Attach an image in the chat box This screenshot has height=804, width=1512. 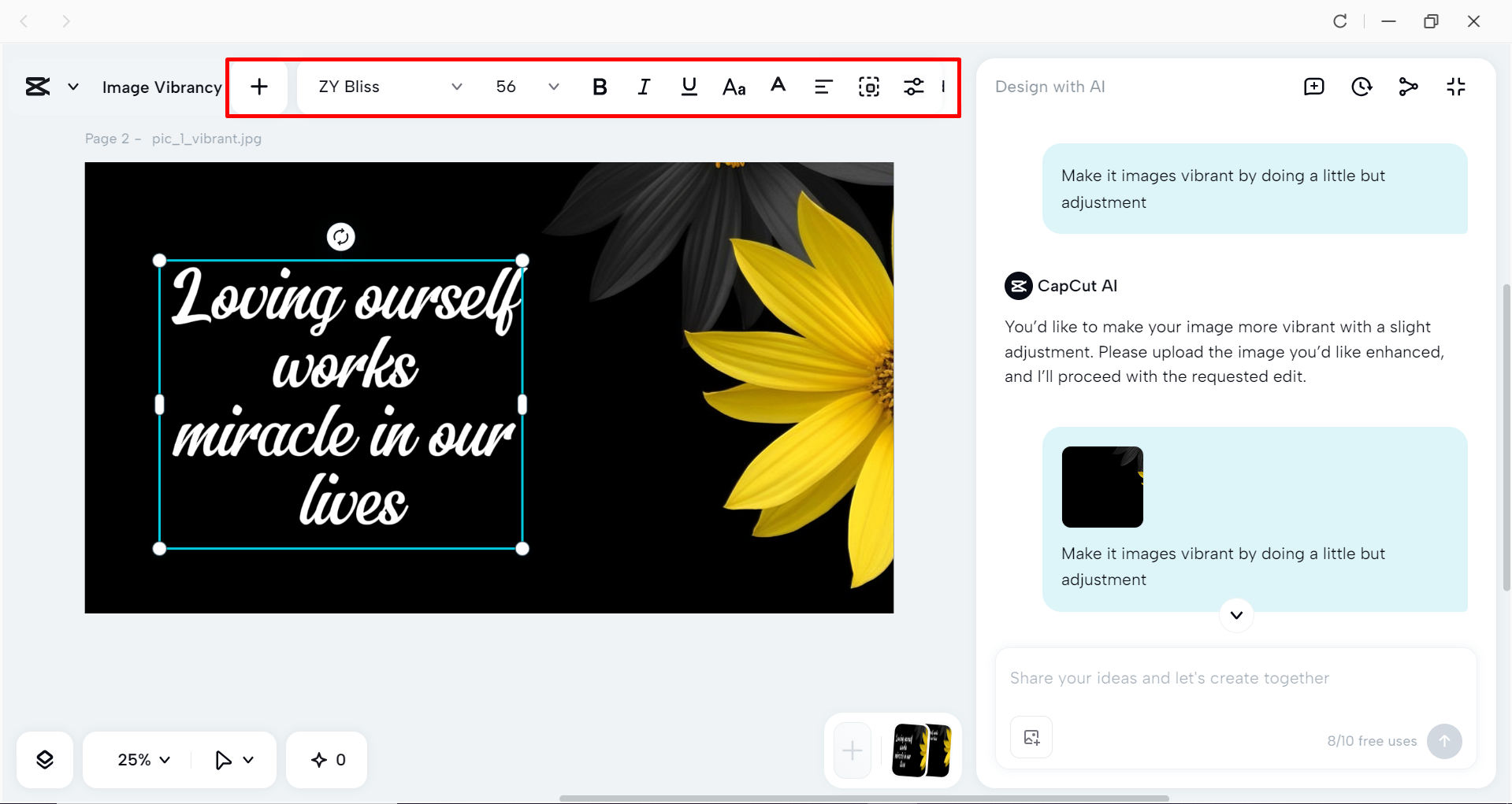tap(1031, 737)
